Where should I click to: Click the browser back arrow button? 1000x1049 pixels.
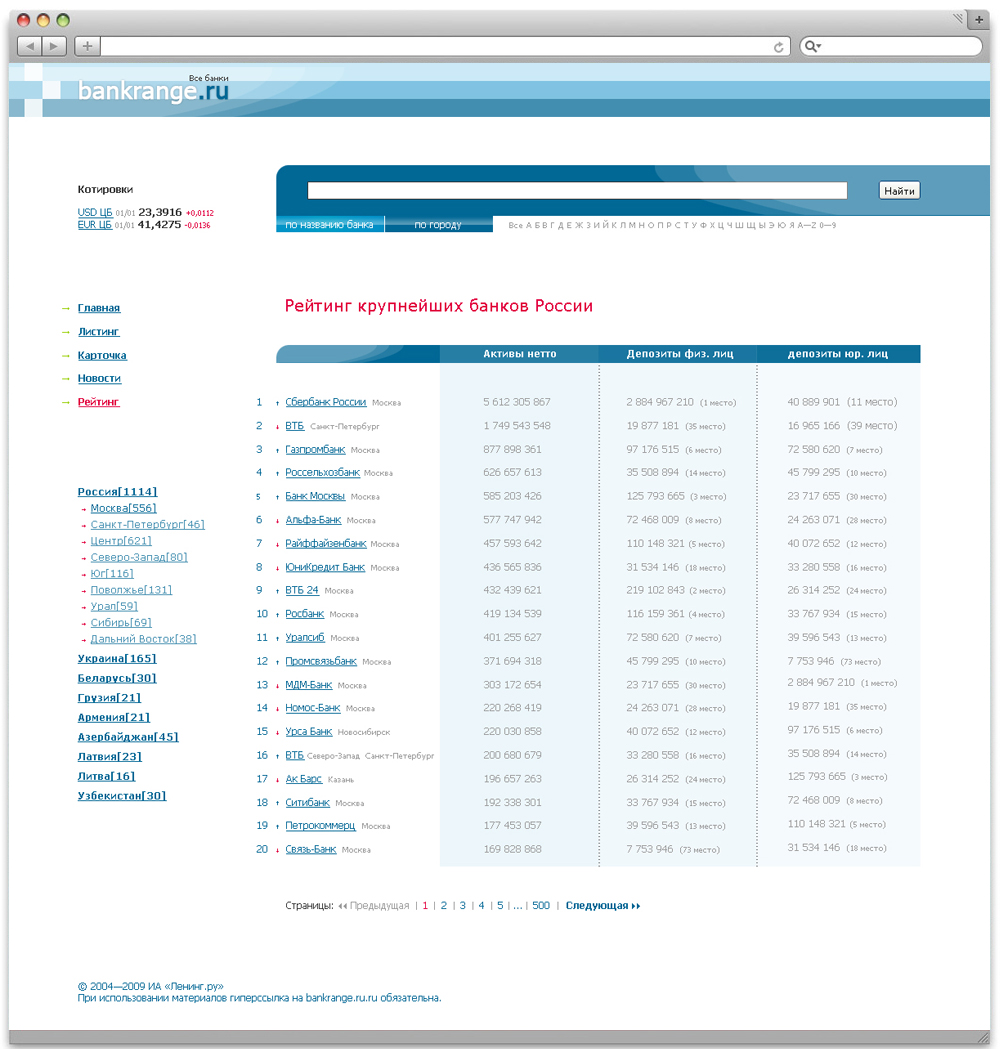[29, 46]
